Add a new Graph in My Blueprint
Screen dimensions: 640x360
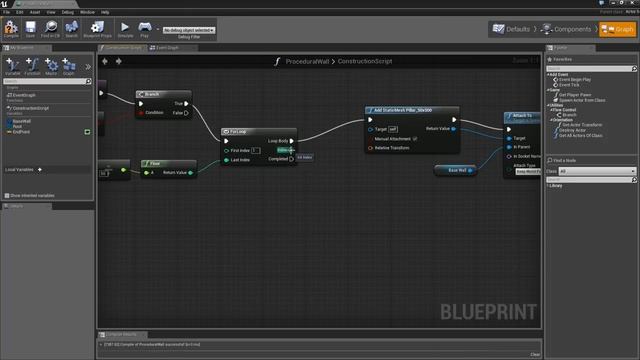click(69, 66)
